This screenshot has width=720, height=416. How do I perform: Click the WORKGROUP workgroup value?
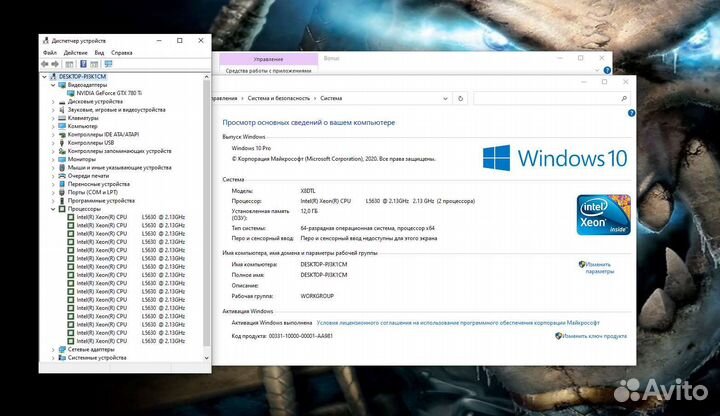pyautogui.click(x=317, y=296)
